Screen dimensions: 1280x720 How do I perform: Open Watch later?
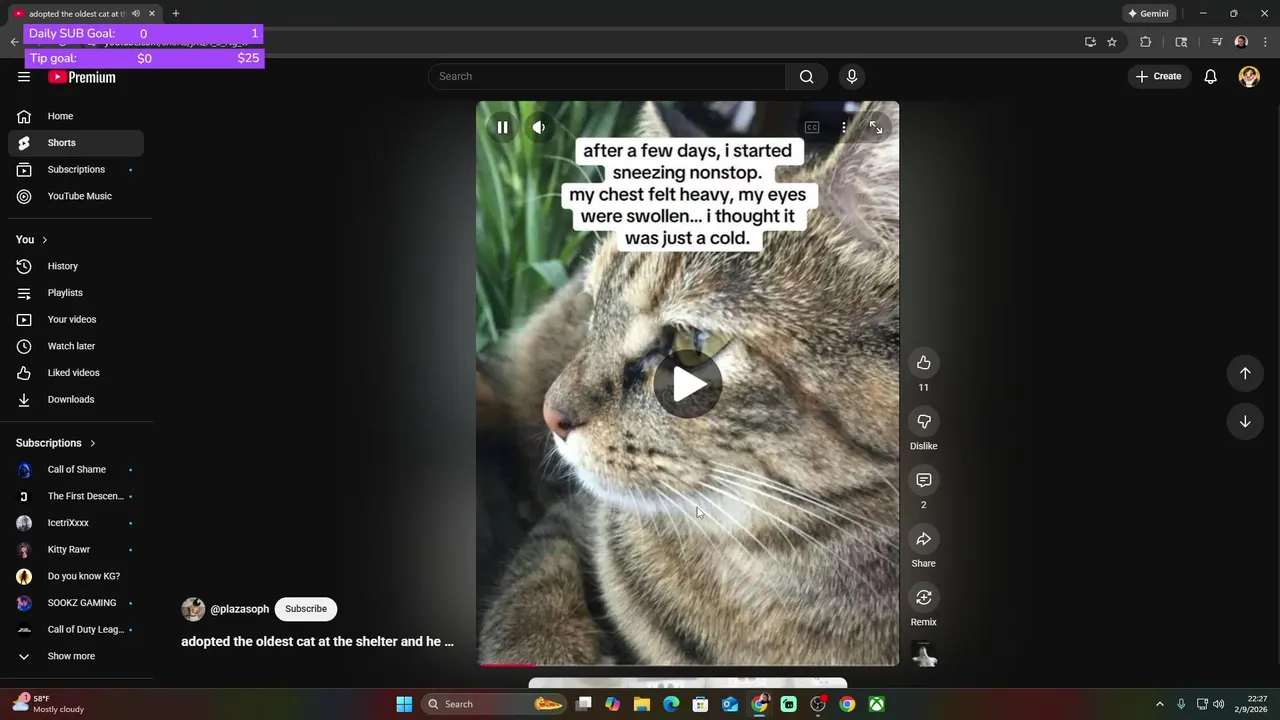[x=76, y=346]
